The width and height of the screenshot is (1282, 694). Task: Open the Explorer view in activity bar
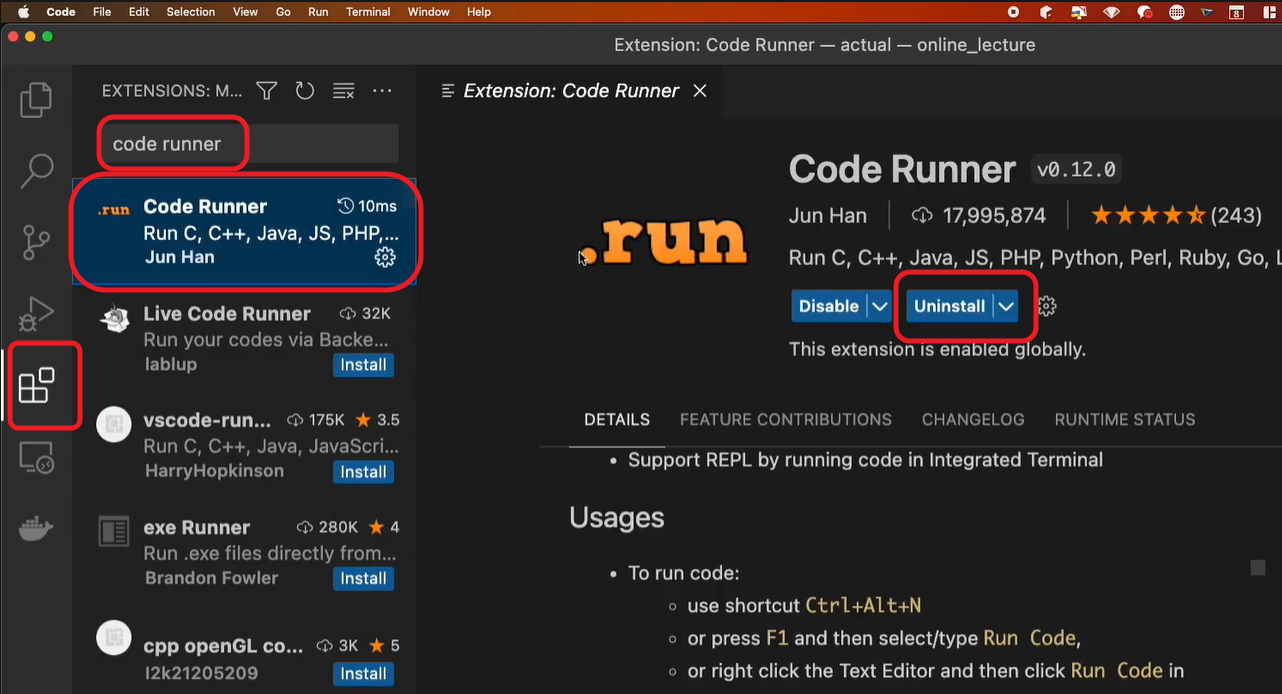(37, 100)
